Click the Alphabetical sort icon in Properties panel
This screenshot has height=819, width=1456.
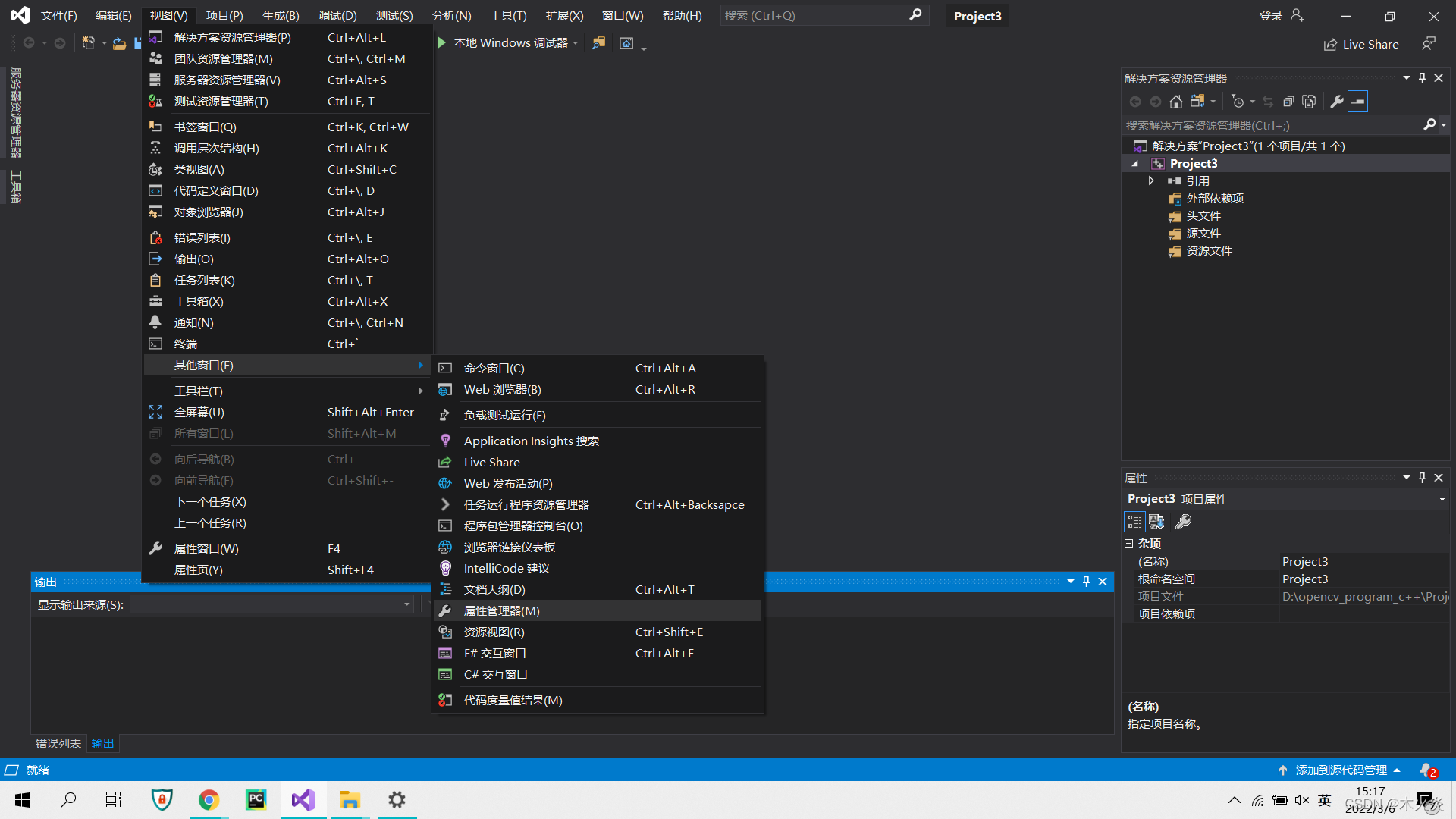(x=1156, y=522)
